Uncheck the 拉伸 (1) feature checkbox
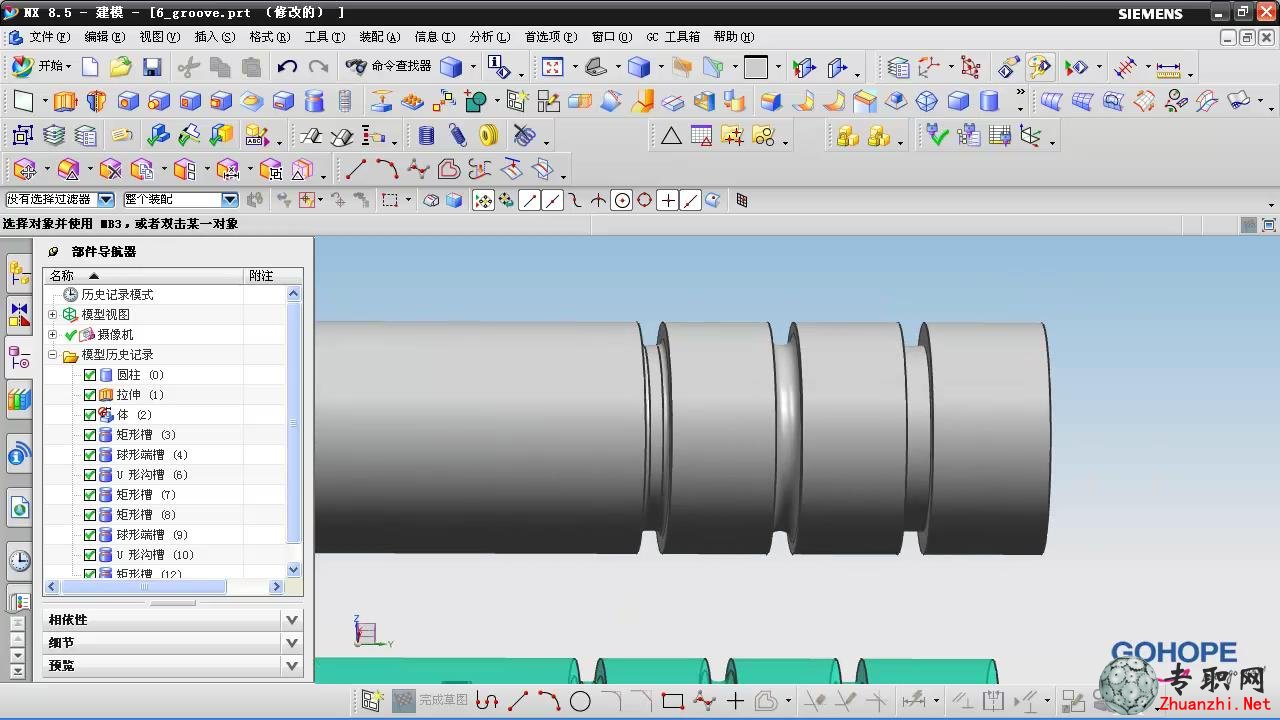 pyautogui.click(x=90, y=395)
